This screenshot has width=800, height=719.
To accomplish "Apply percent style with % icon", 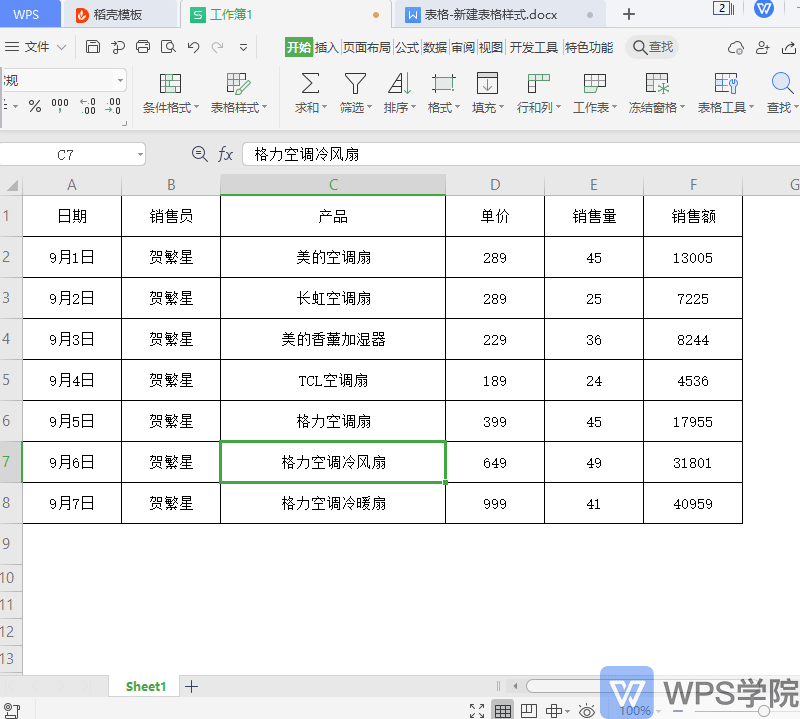I will tap(35, 106).
